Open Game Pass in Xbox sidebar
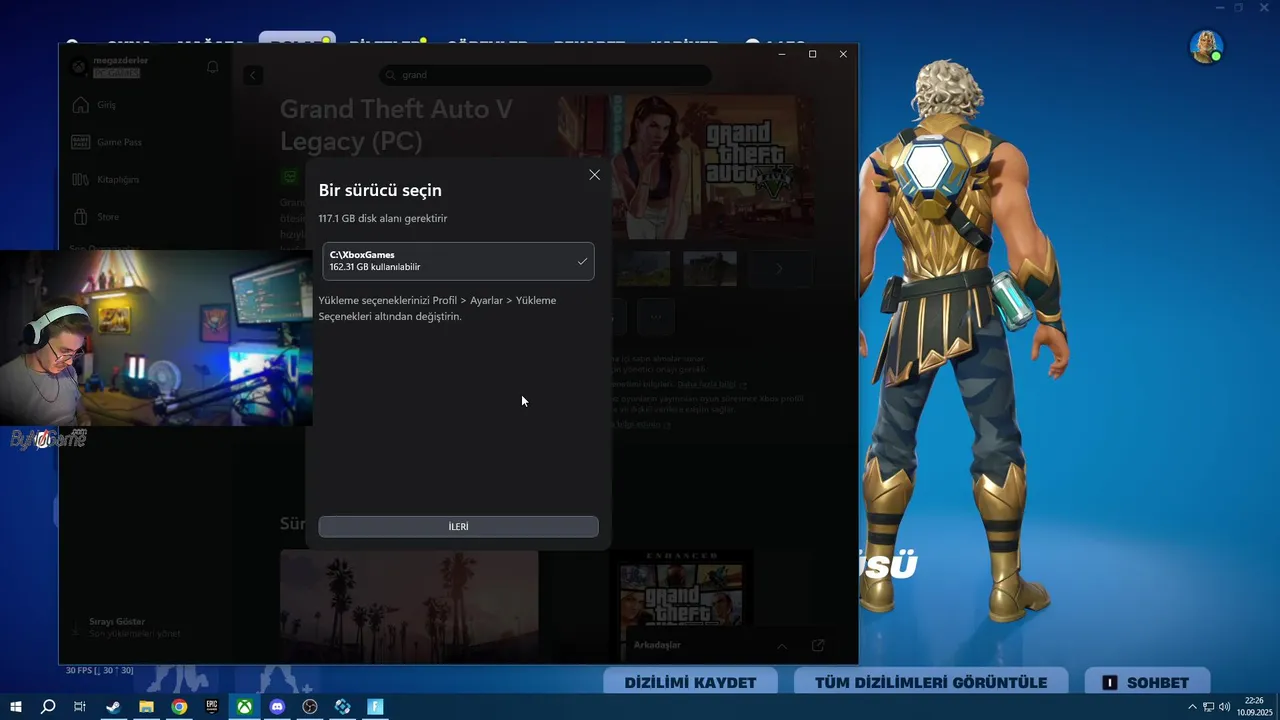 107,142
